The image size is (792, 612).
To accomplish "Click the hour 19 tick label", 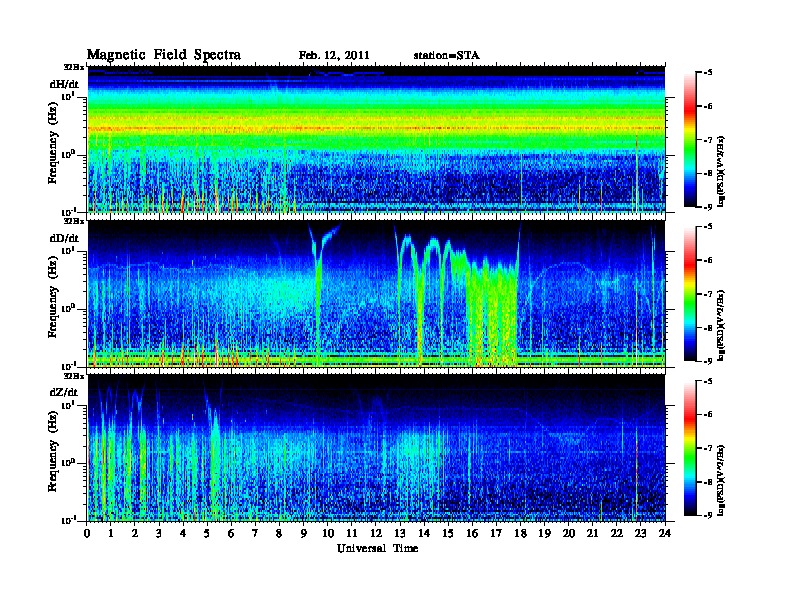I will click(x=544, y=533).
